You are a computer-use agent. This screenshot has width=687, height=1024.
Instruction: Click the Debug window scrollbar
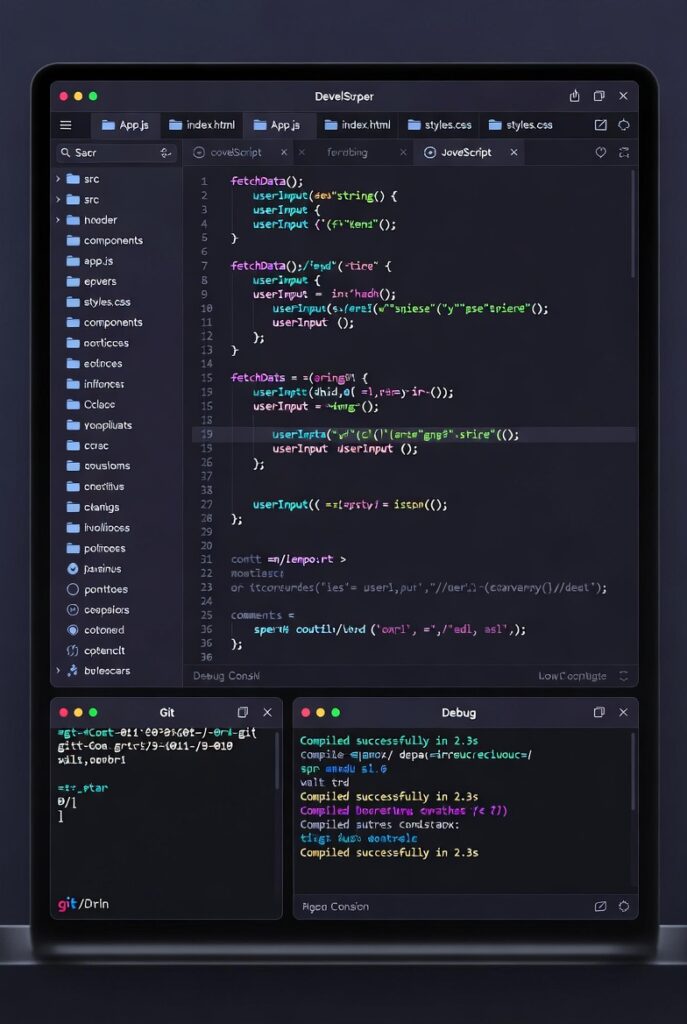[x=633, y=771]
